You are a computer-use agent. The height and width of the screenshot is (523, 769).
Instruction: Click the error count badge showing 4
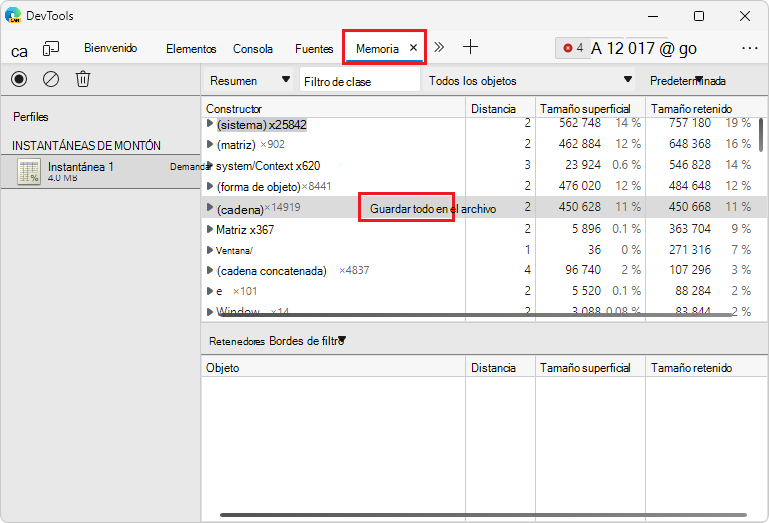coord(573,48)
